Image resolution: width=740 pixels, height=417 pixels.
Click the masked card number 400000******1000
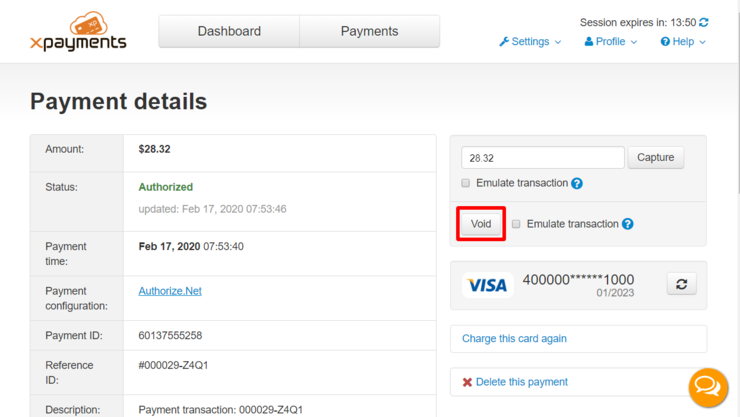578,280
